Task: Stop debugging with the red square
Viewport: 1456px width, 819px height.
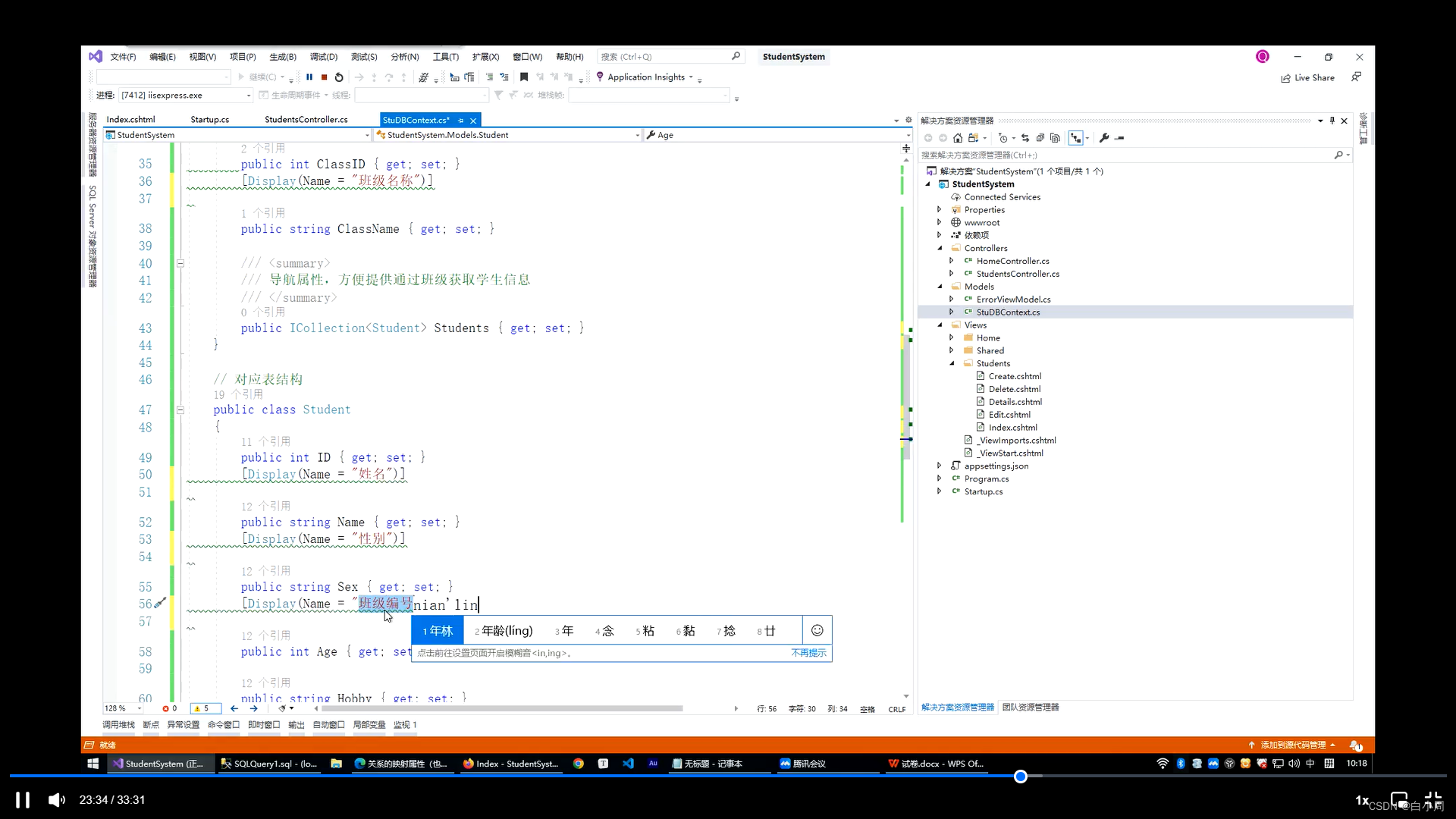Action: 325,77
